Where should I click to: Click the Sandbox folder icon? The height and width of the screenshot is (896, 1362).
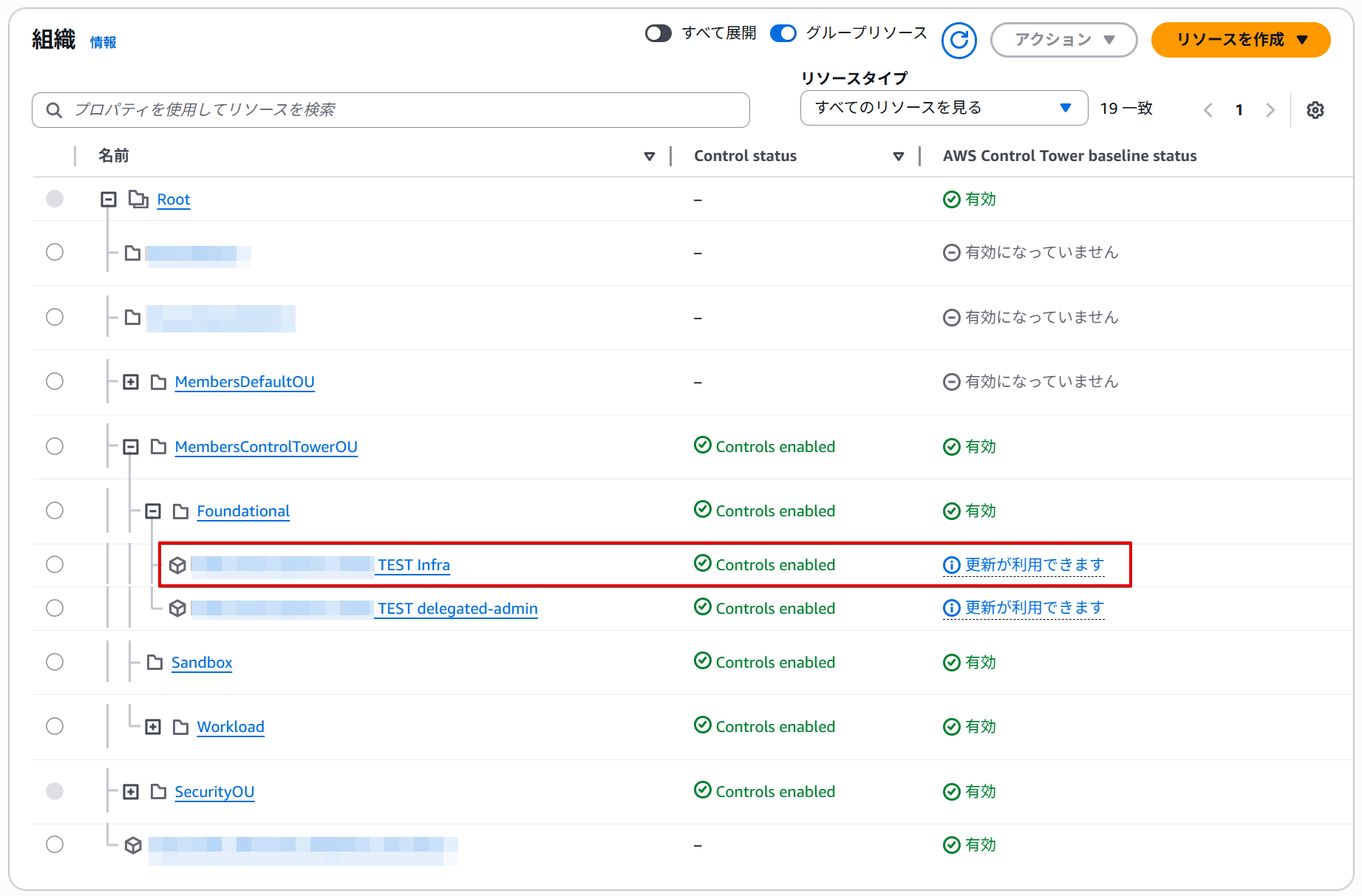154,663
